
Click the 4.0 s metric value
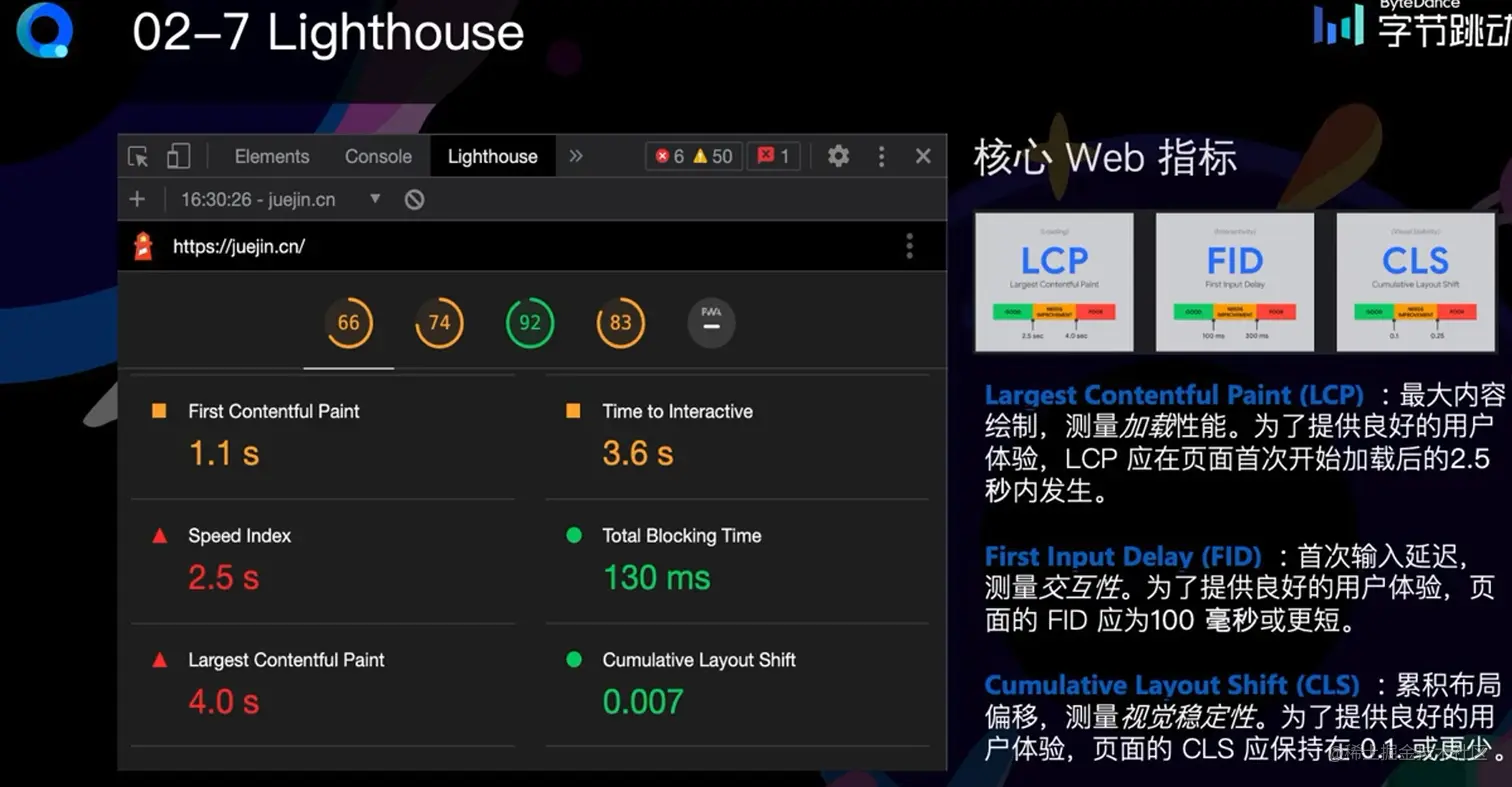pyautogui.click(x=224, y=702)
